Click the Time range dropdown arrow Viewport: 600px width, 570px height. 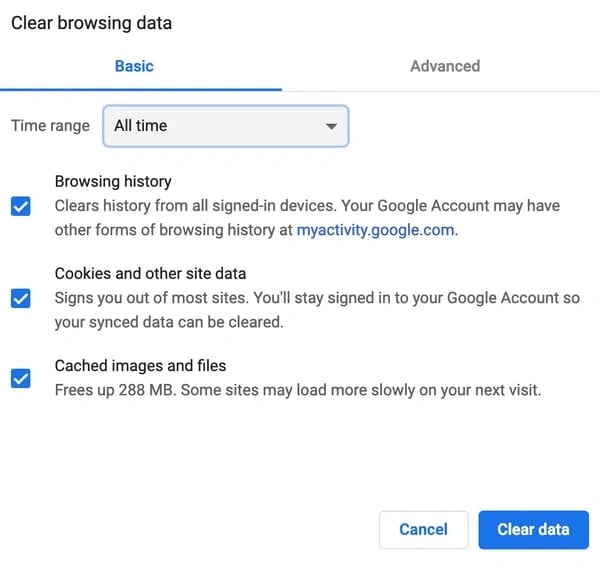(331, 126)
